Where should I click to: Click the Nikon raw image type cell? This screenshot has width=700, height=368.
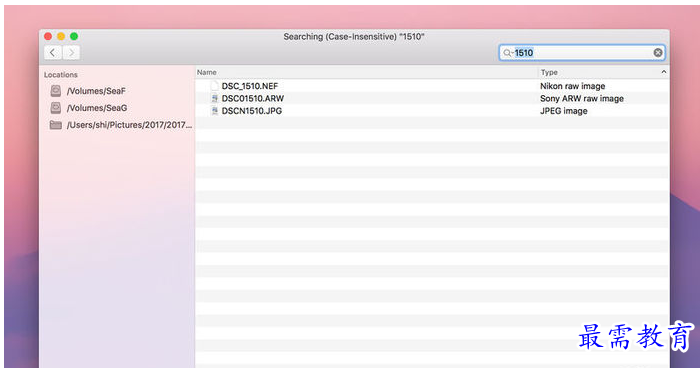tap(573, 86)
